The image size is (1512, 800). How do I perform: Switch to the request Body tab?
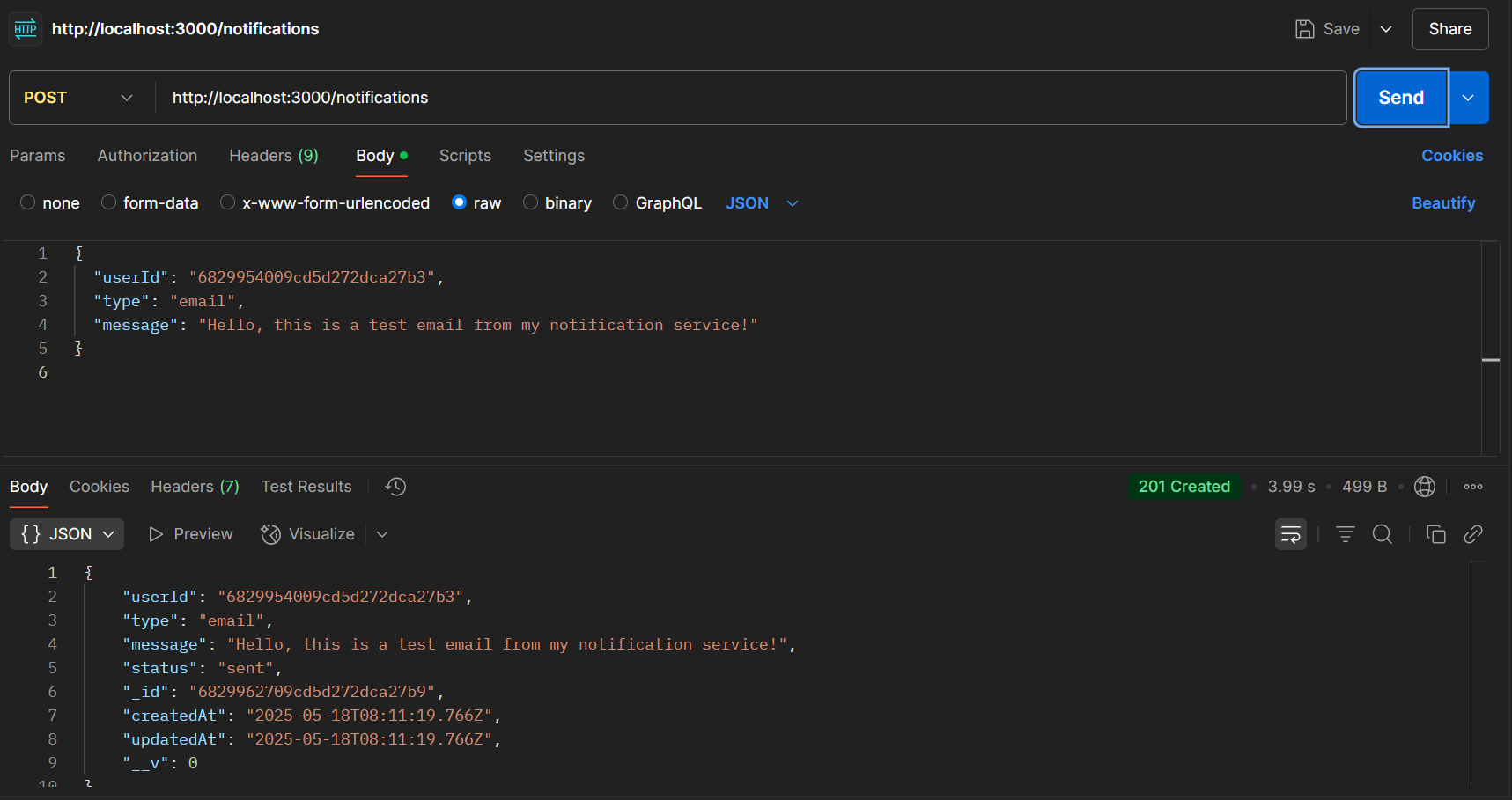[381, 156]
